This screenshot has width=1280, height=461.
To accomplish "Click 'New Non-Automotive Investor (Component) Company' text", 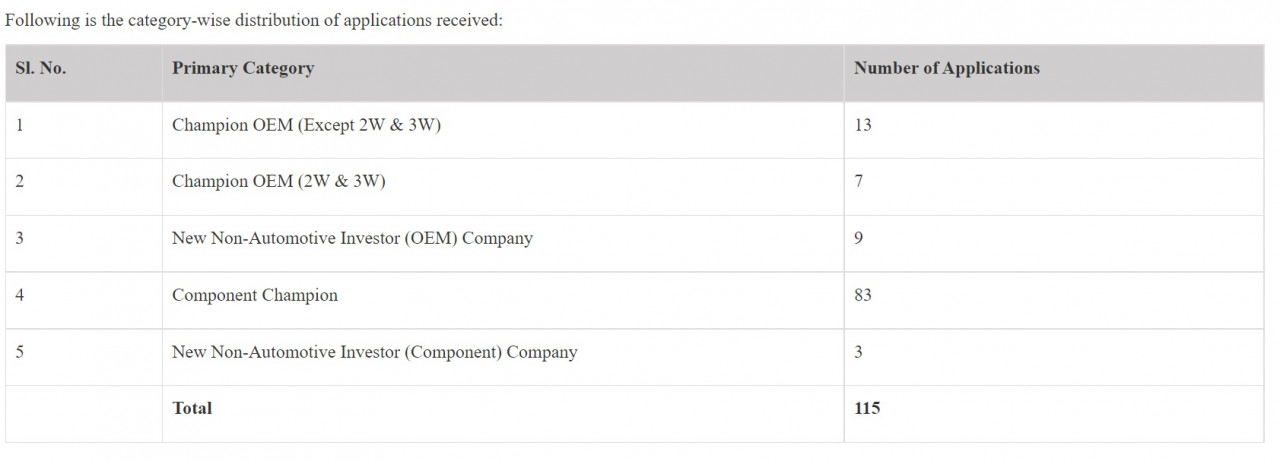I will [375, 352].
